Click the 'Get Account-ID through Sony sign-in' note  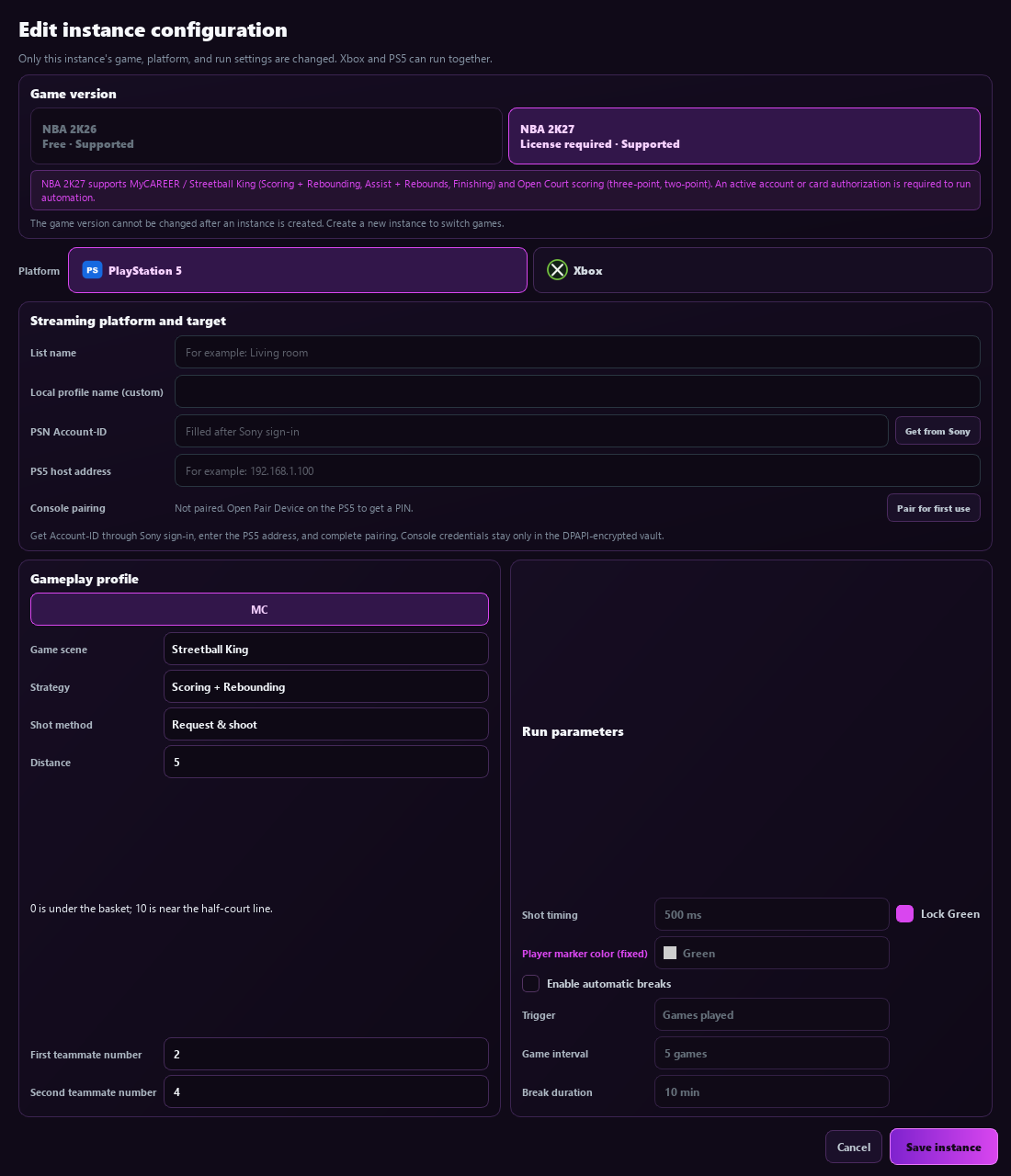(x=346, y=536)
